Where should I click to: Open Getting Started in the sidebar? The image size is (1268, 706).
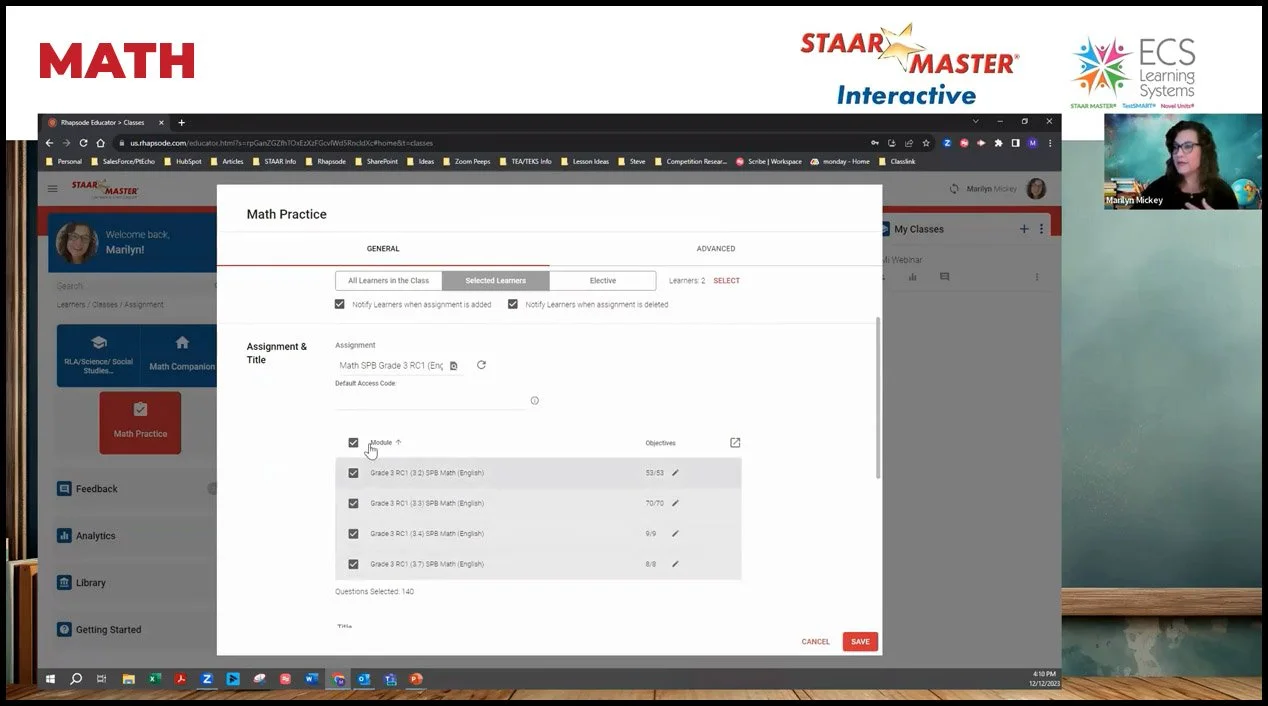[x=101, y=629]
